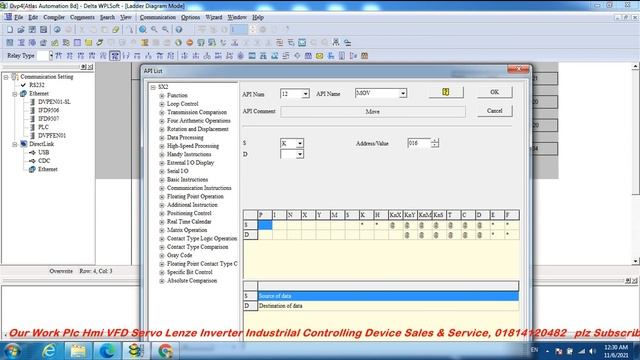The height and width of the screenshot is (360, 640).
Task: Click the first icon in the second toolbar row
Action: (10, 42)
